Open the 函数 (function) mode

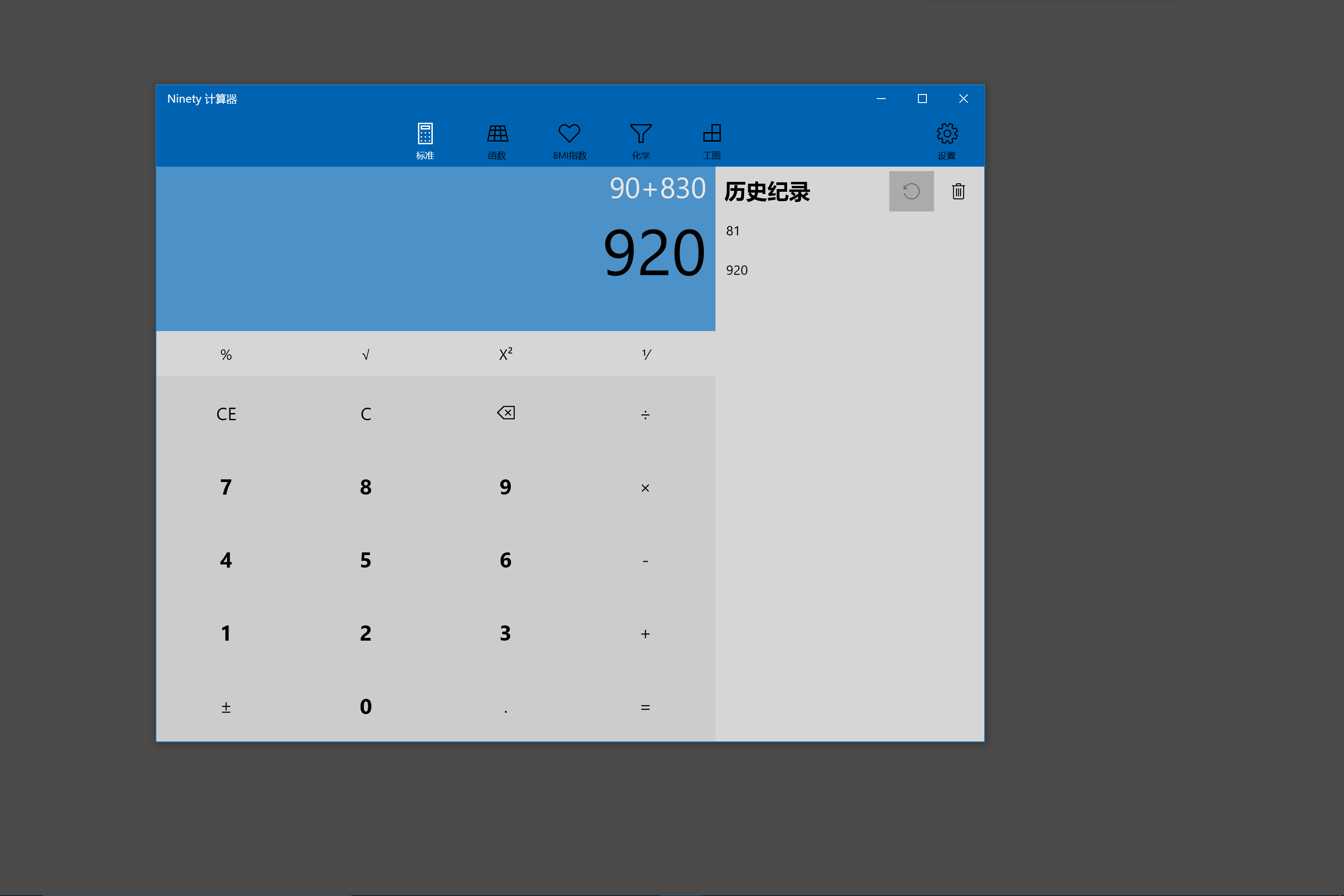[497, 140]
